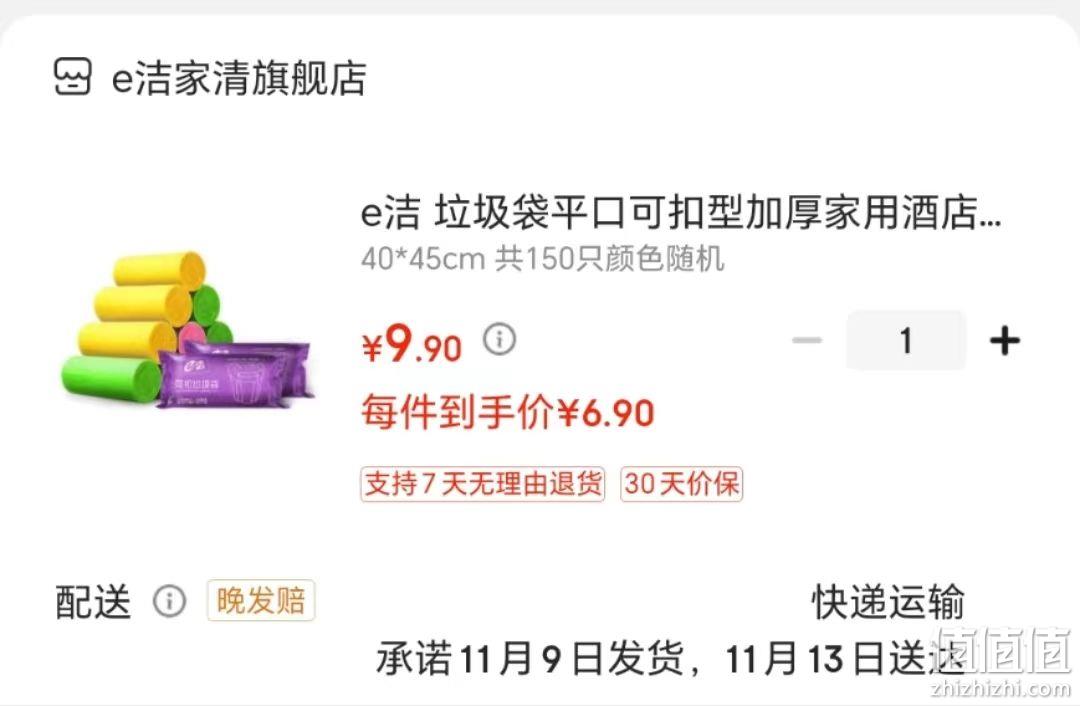1080x706 pixels.
Task: Increase quantity with the plus button
Action: [1005, 340]
